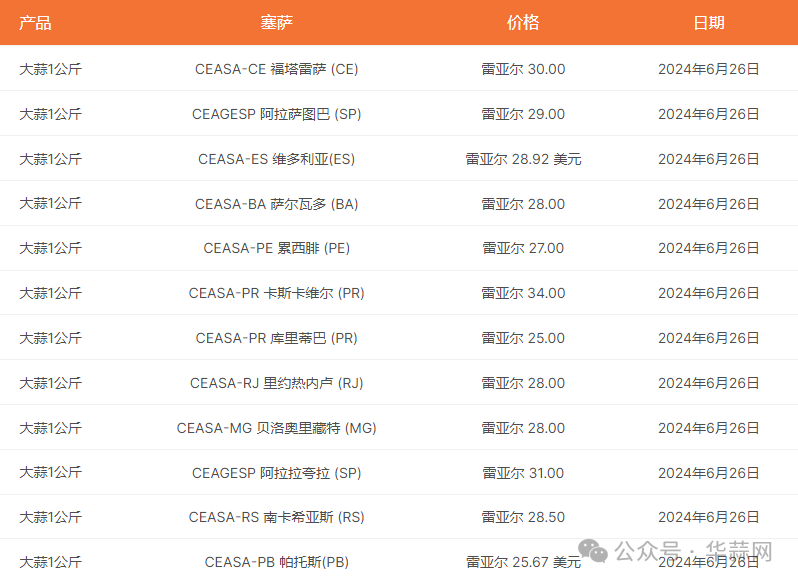Click 大蒜1公斤 in the 阿拉萨图巴 row
The height and width of the screenshot is (583, 798).
tap(50, 114)
